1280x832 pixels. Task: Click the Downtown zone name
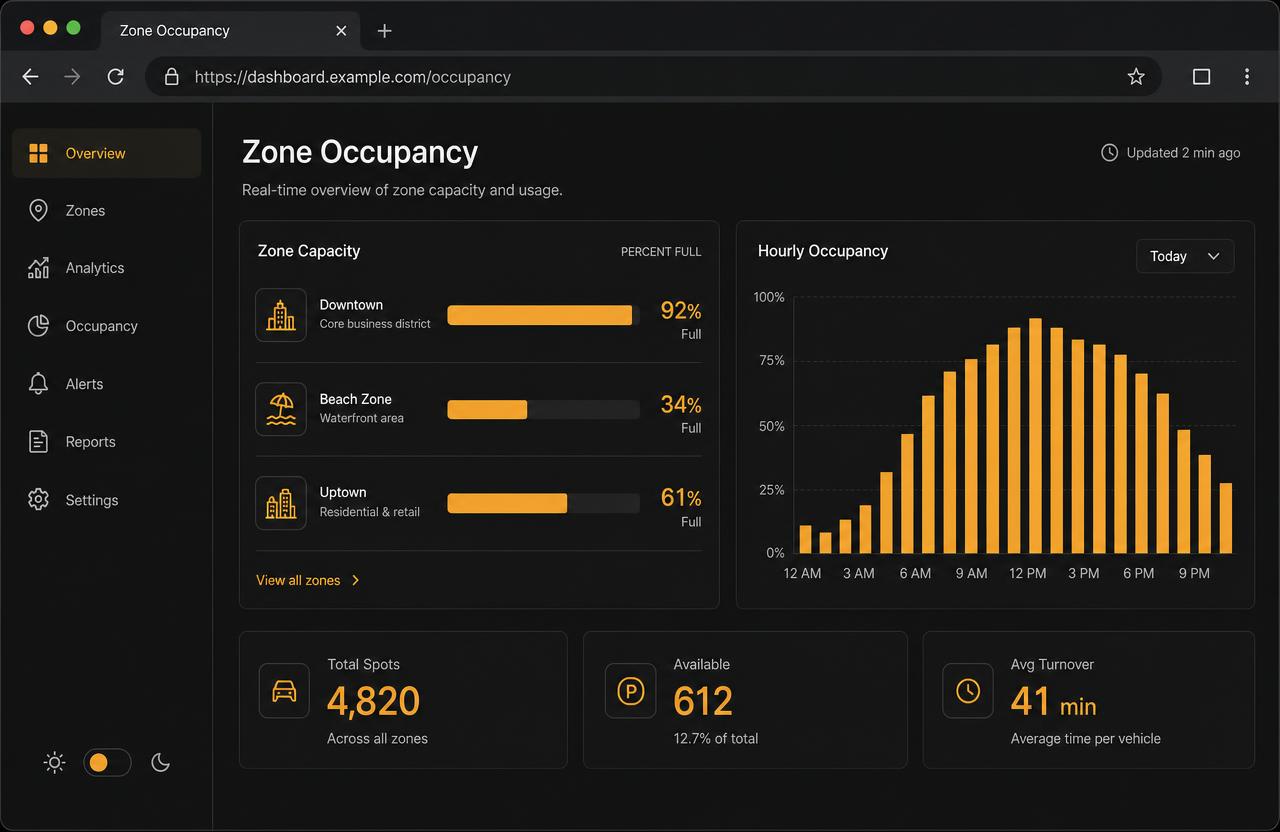[x=351, y=305]
